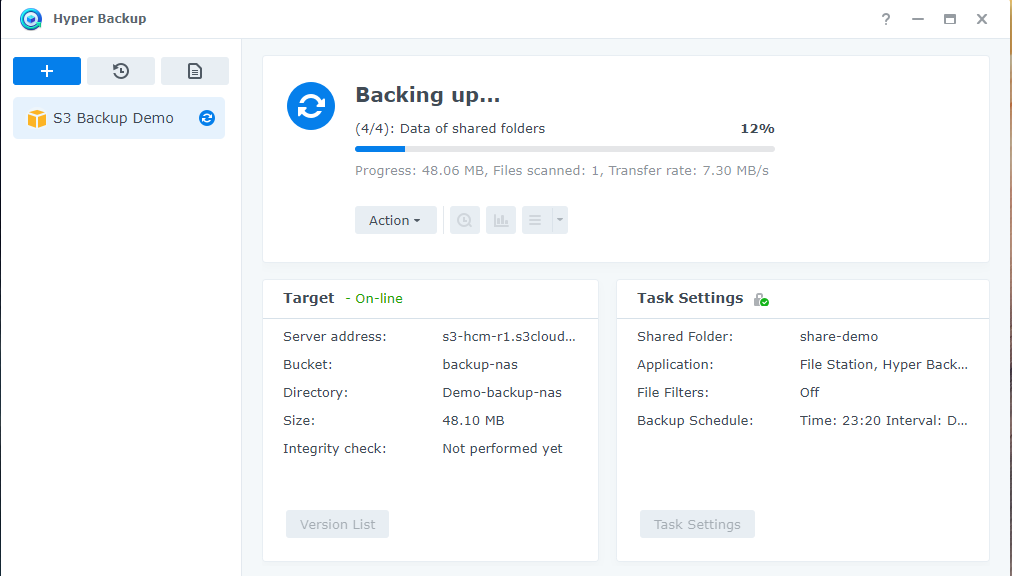The image size is (1012, 576).
Task: Expand the Action dropdown menu
Action: [x=395, y=220]
